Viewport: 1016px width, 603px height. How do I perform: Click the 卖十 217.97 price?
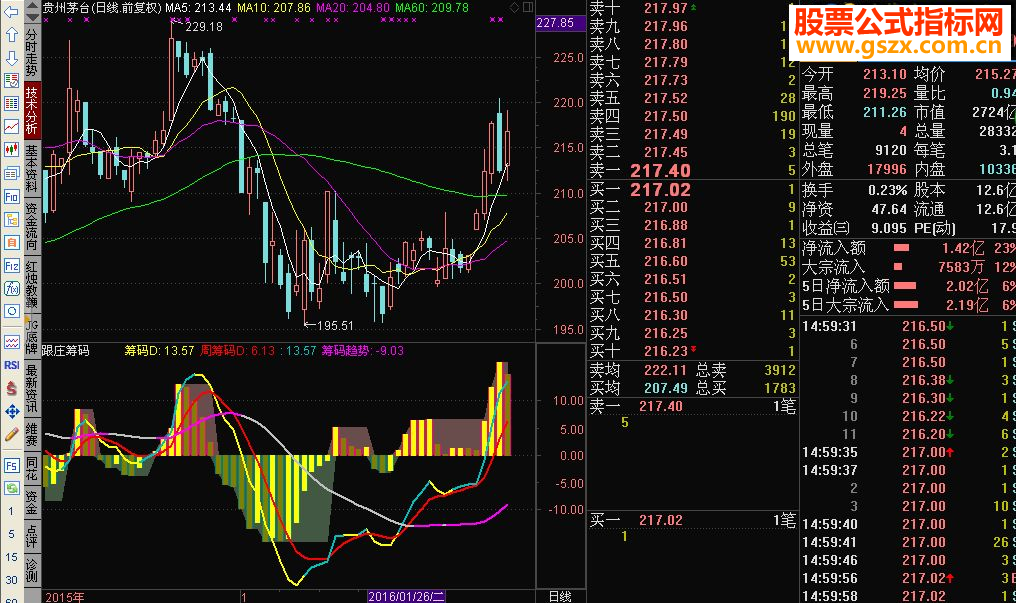[665, 8]
